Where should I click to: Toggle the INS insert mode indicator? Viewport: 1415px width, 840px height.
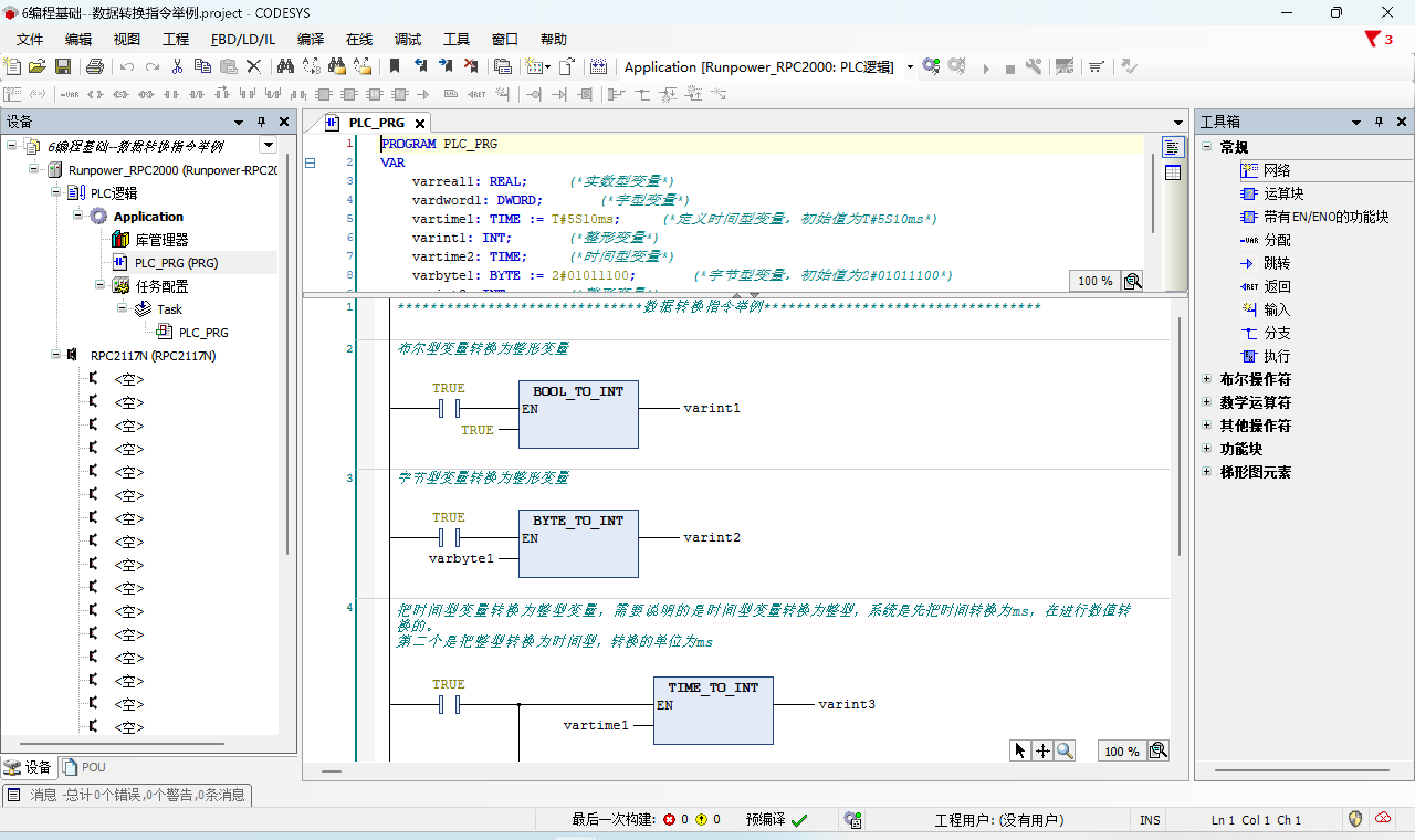(1150, 820)
